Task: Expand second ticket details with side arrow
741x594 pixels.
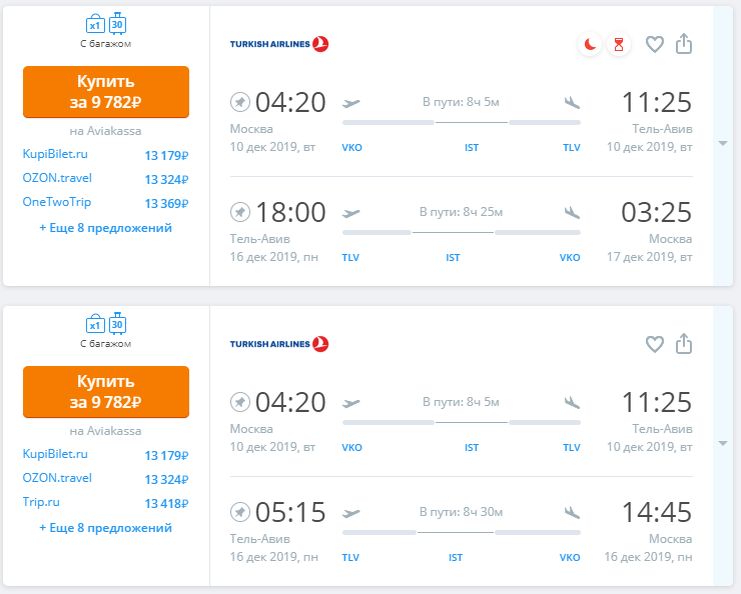Action: (723, 444)
